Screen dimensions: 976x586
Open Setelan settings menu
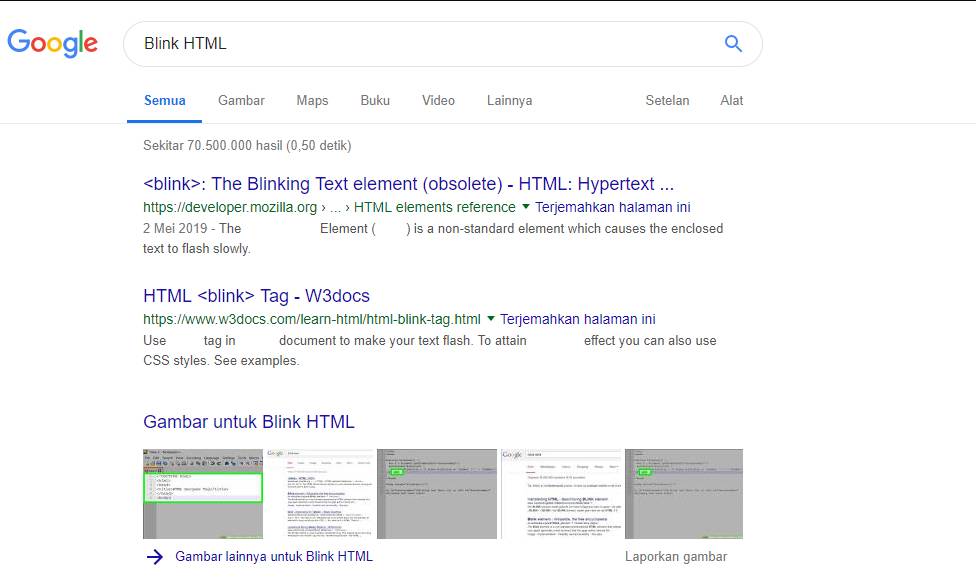667,100
